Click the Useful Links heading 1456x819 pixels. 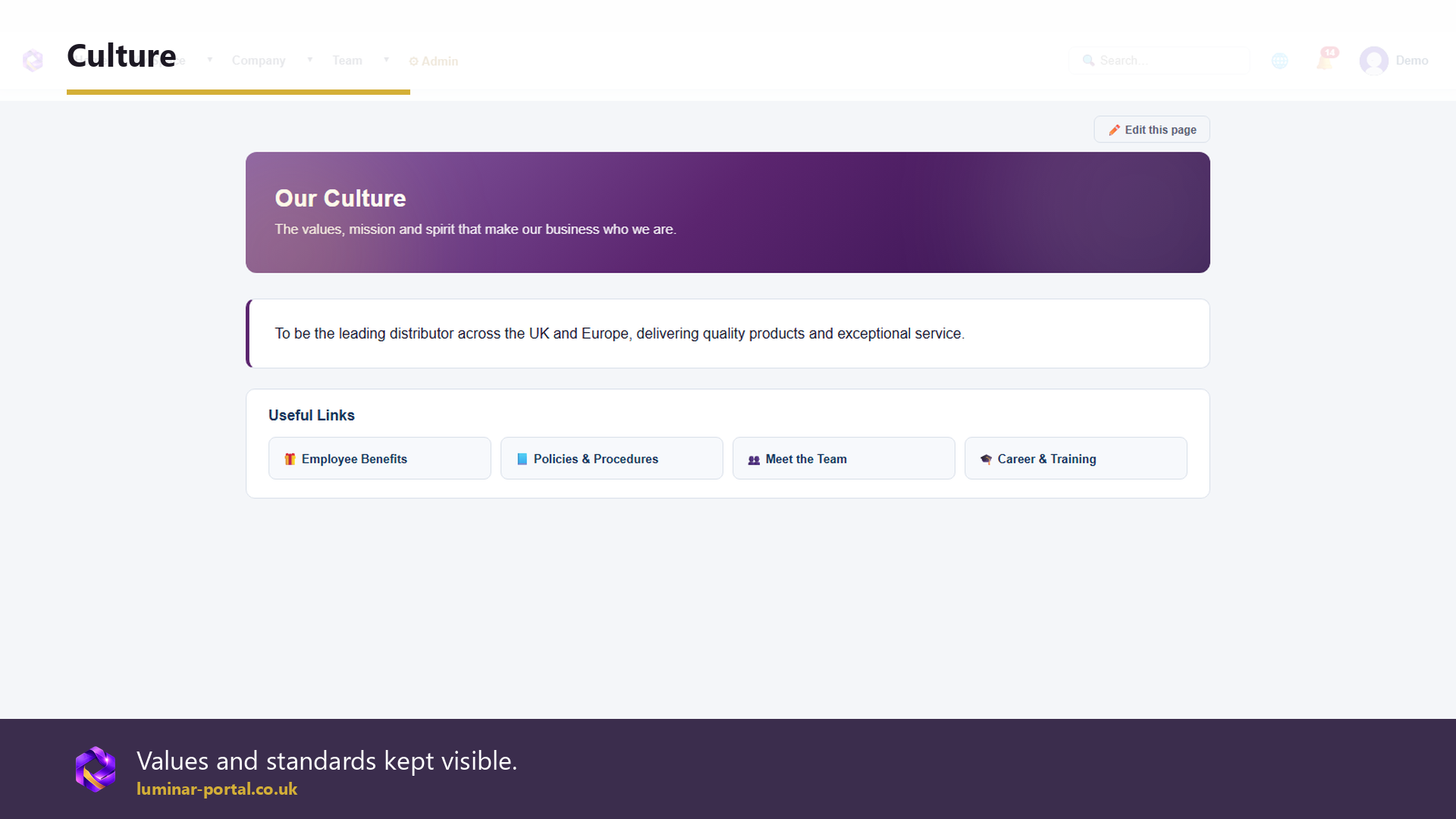click(312, 416)
